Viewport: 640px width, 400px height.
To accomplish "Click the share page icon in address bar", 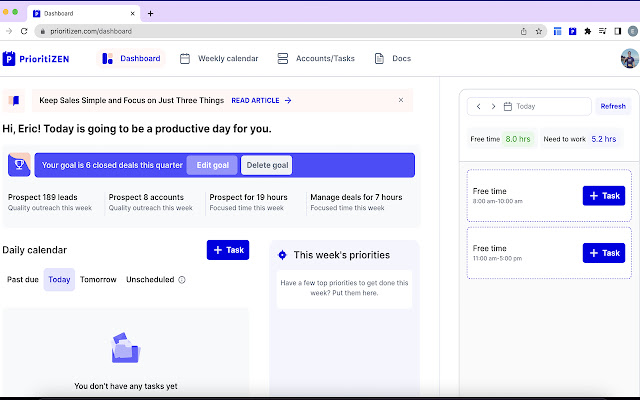I will pyautogui.click(x=524, y=31).
